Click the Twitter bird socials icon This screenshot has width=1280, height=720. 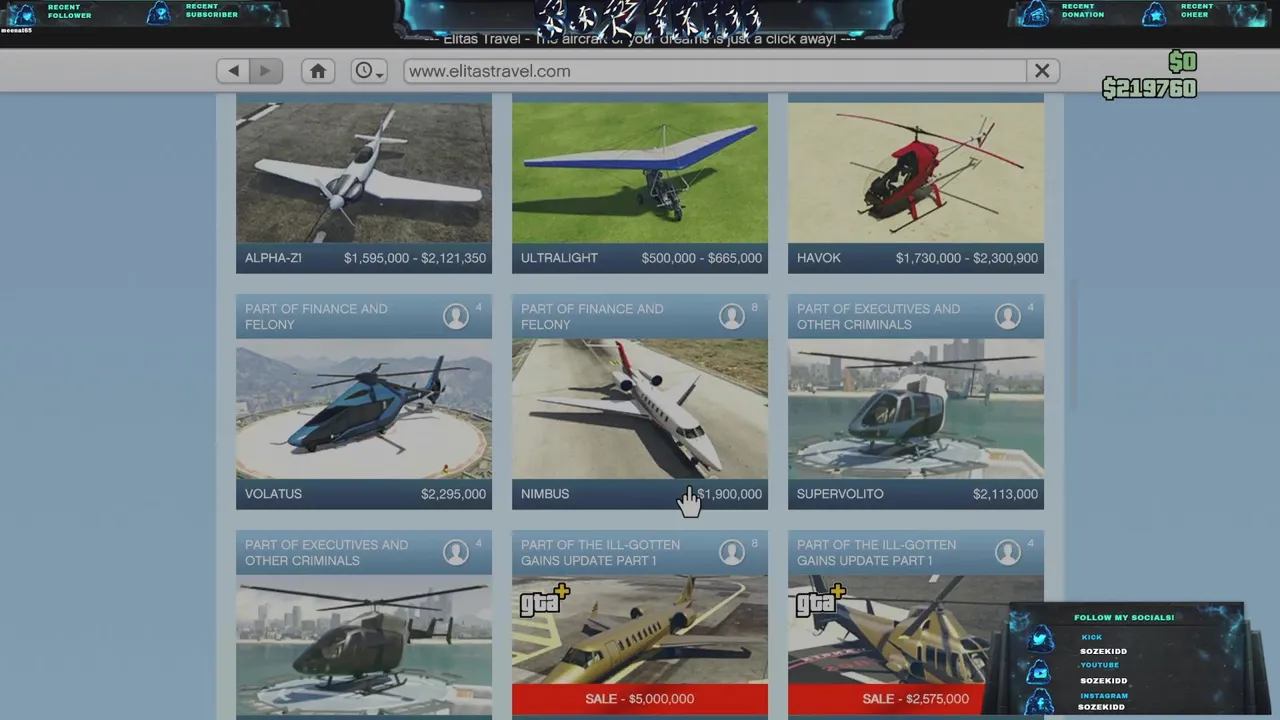pyautogui.click(x=1040, y=641)
